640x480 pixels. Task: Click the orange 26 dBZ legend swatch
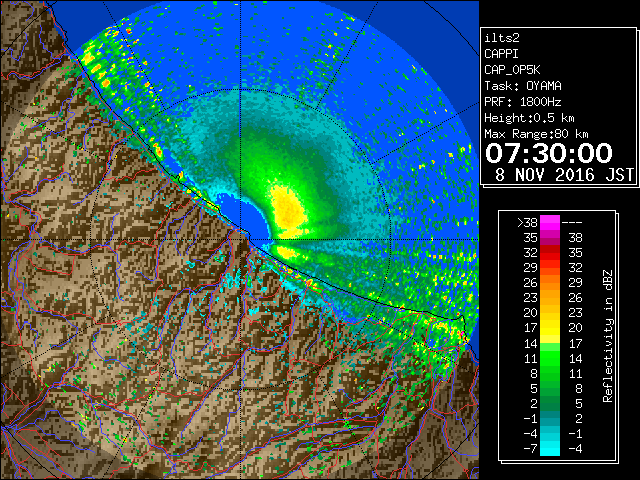click(x=550, y=282)
